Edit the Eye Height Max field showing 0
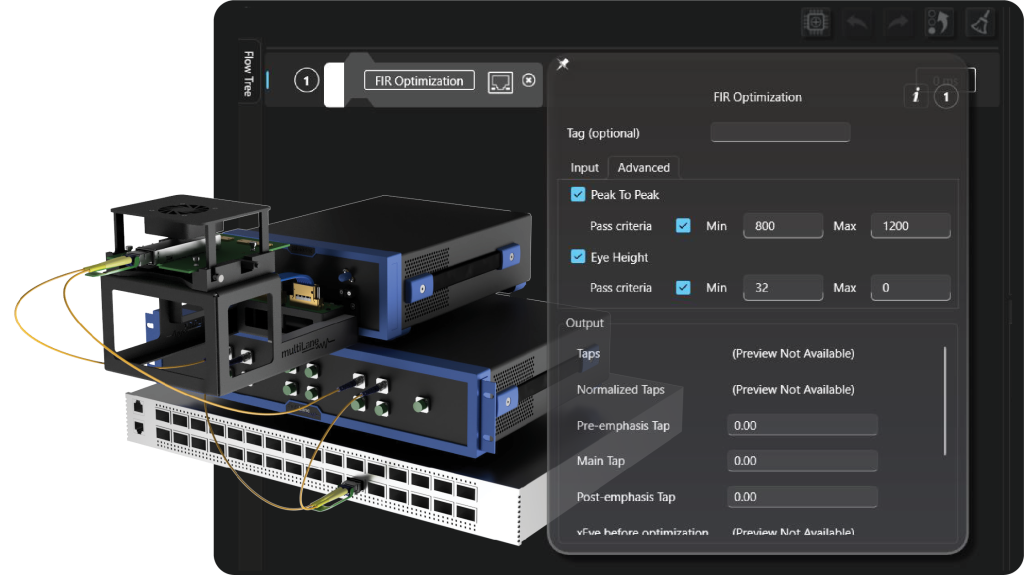 910,288
